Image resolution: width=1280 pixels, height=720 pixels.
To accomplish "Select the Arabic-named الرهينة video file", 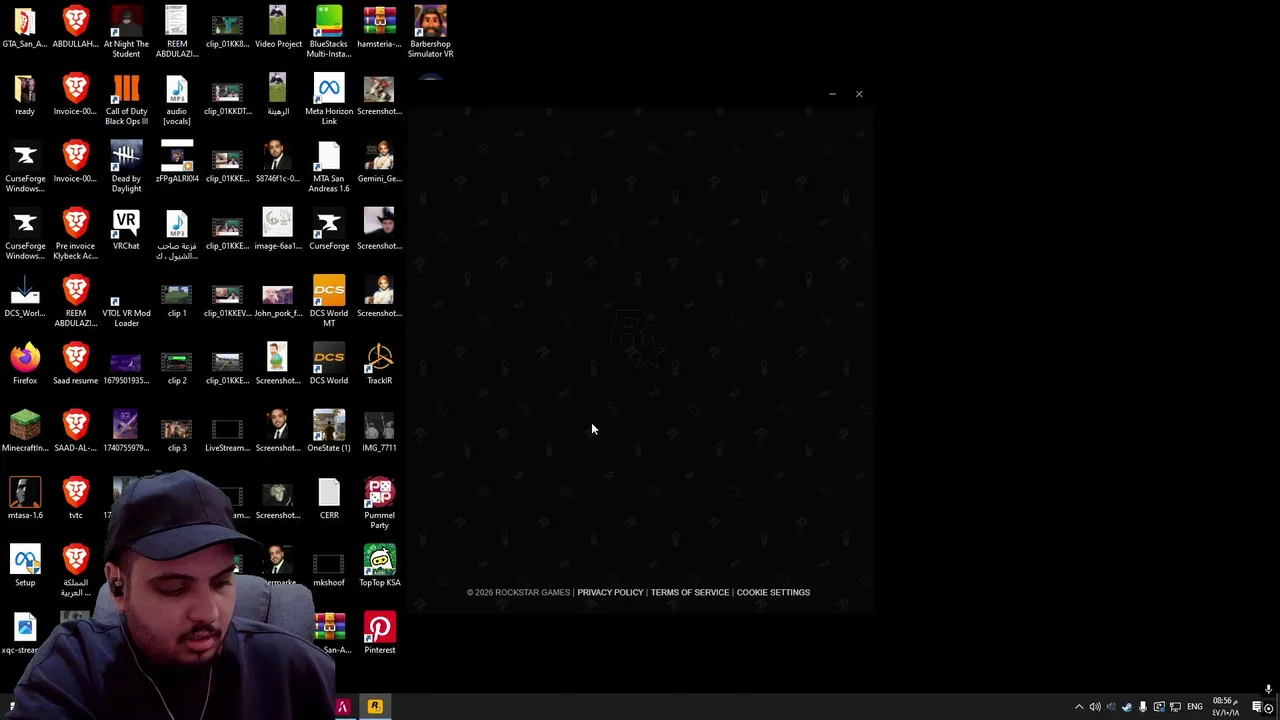I will coord(278,95).
